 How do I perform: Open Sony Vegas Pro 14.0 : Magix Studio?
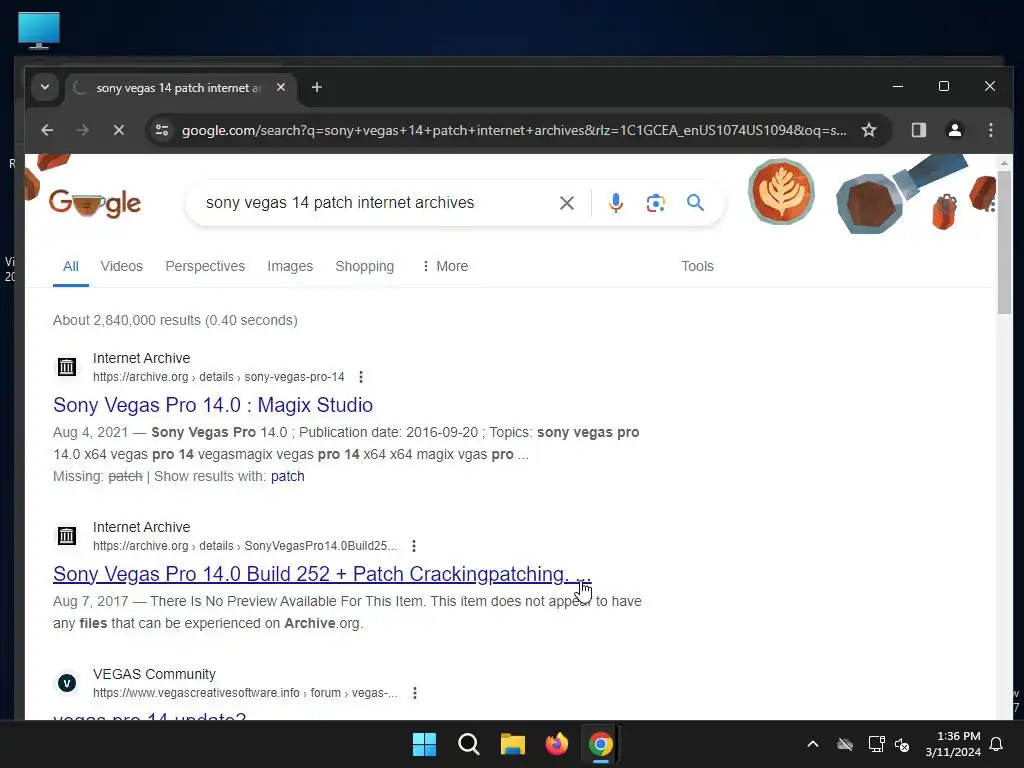click(x=213, y=405)
